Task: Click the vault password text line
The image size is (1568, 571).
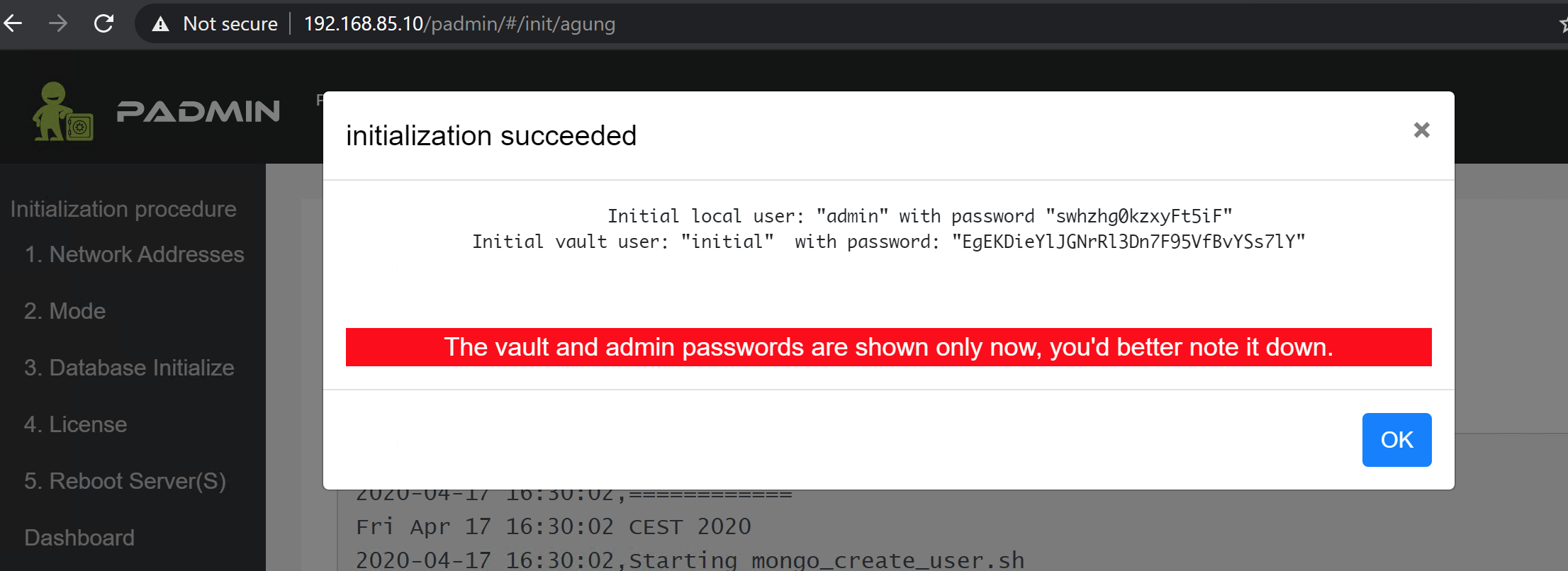Action: click(x=888, y=242)
